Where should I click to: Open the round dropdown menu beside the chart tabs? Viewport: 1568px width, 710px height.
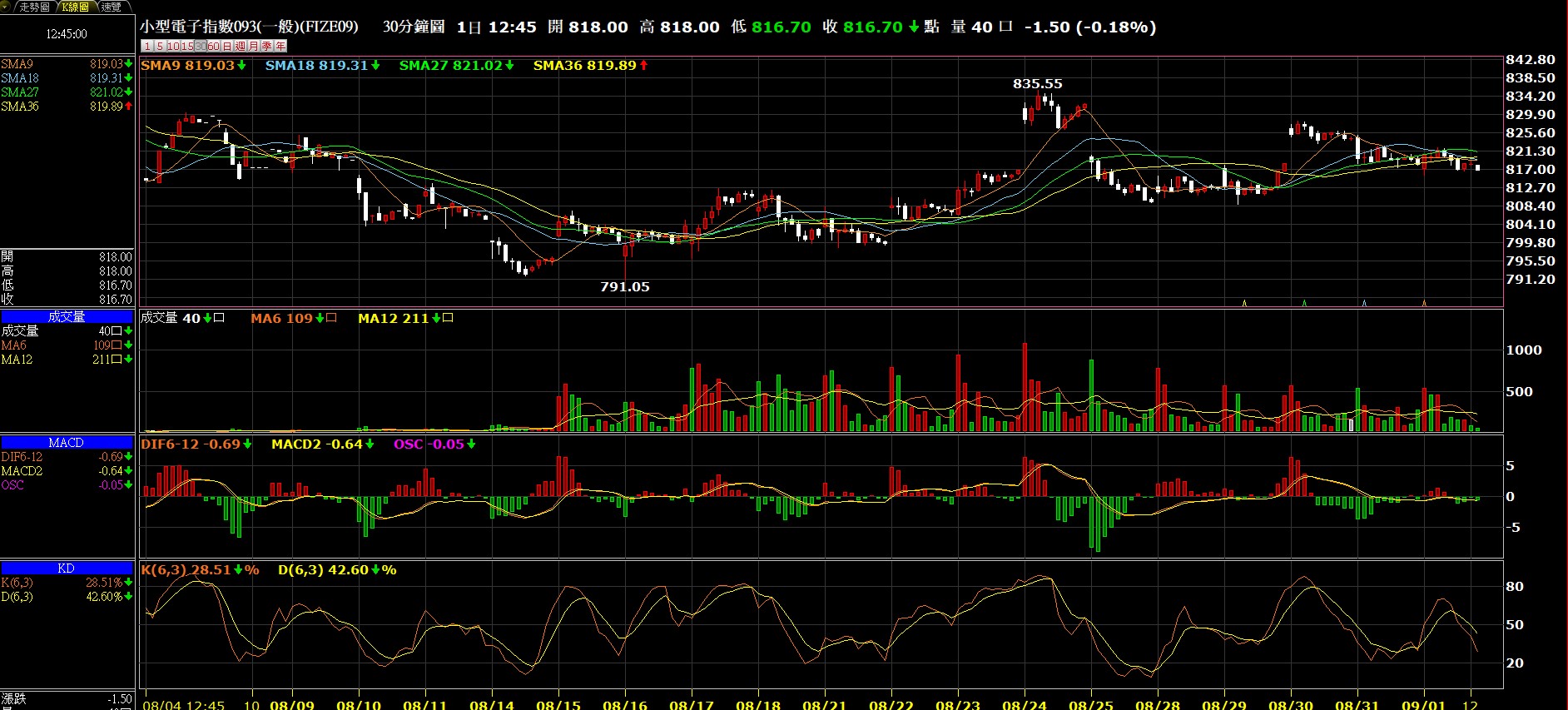[4, 7]
